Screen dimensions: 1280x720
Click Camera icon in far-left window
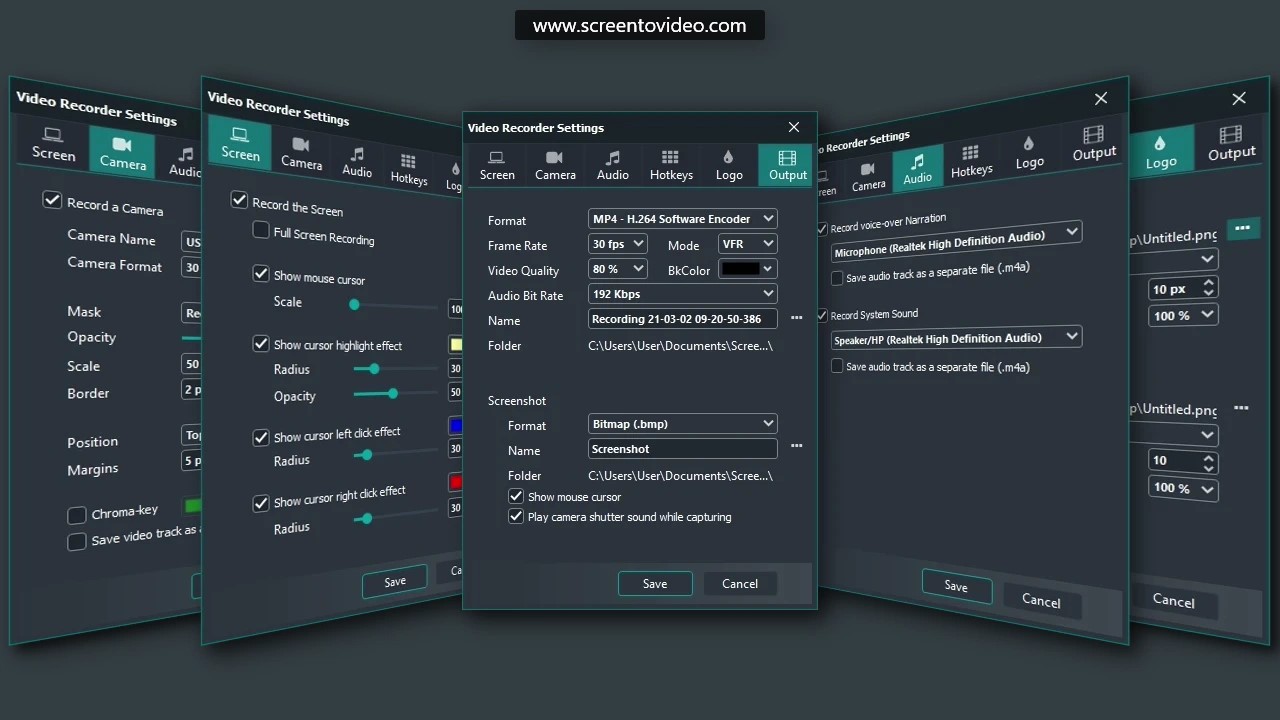[x=122, y=144]
